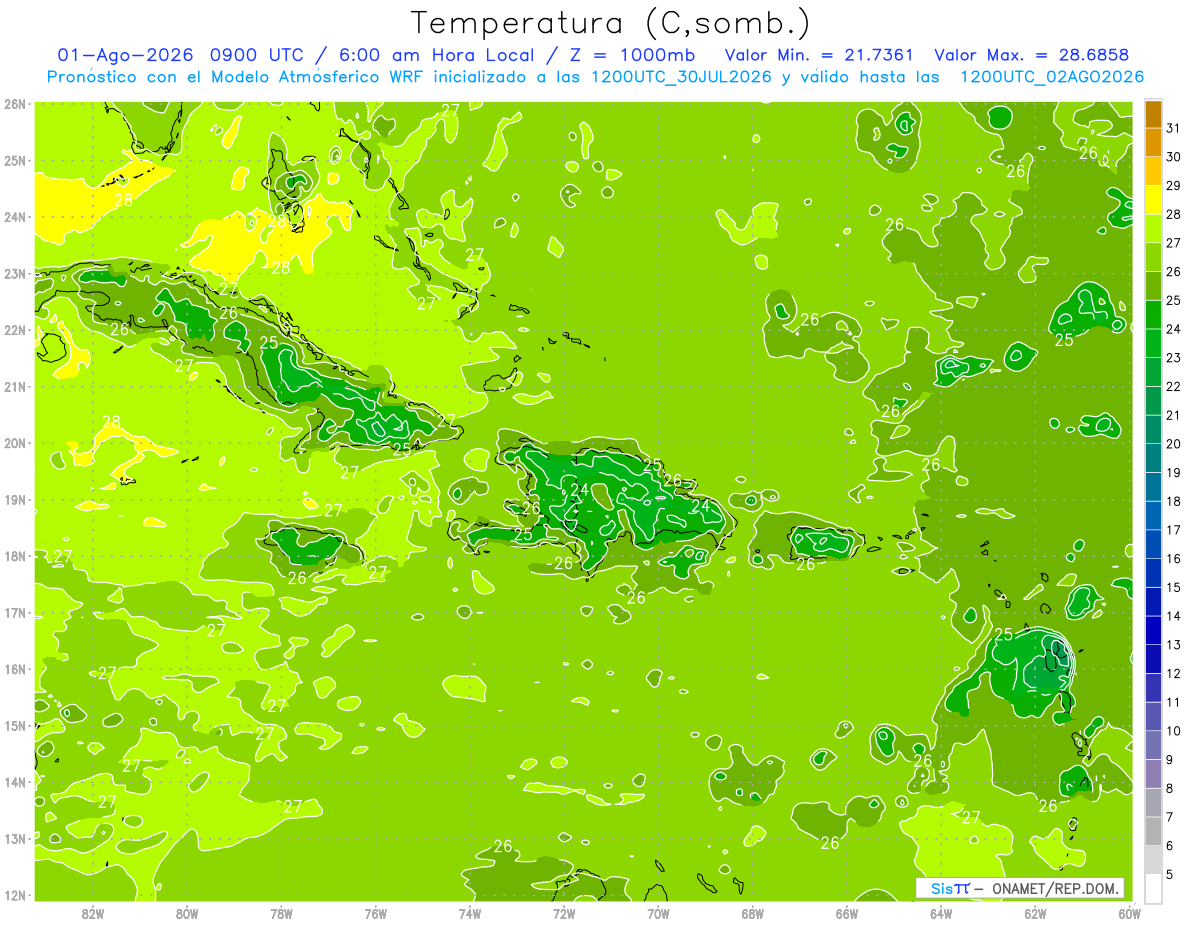
Task: Select the "Valor Max. = 28.6858" text
Action: pos(1031,54)
